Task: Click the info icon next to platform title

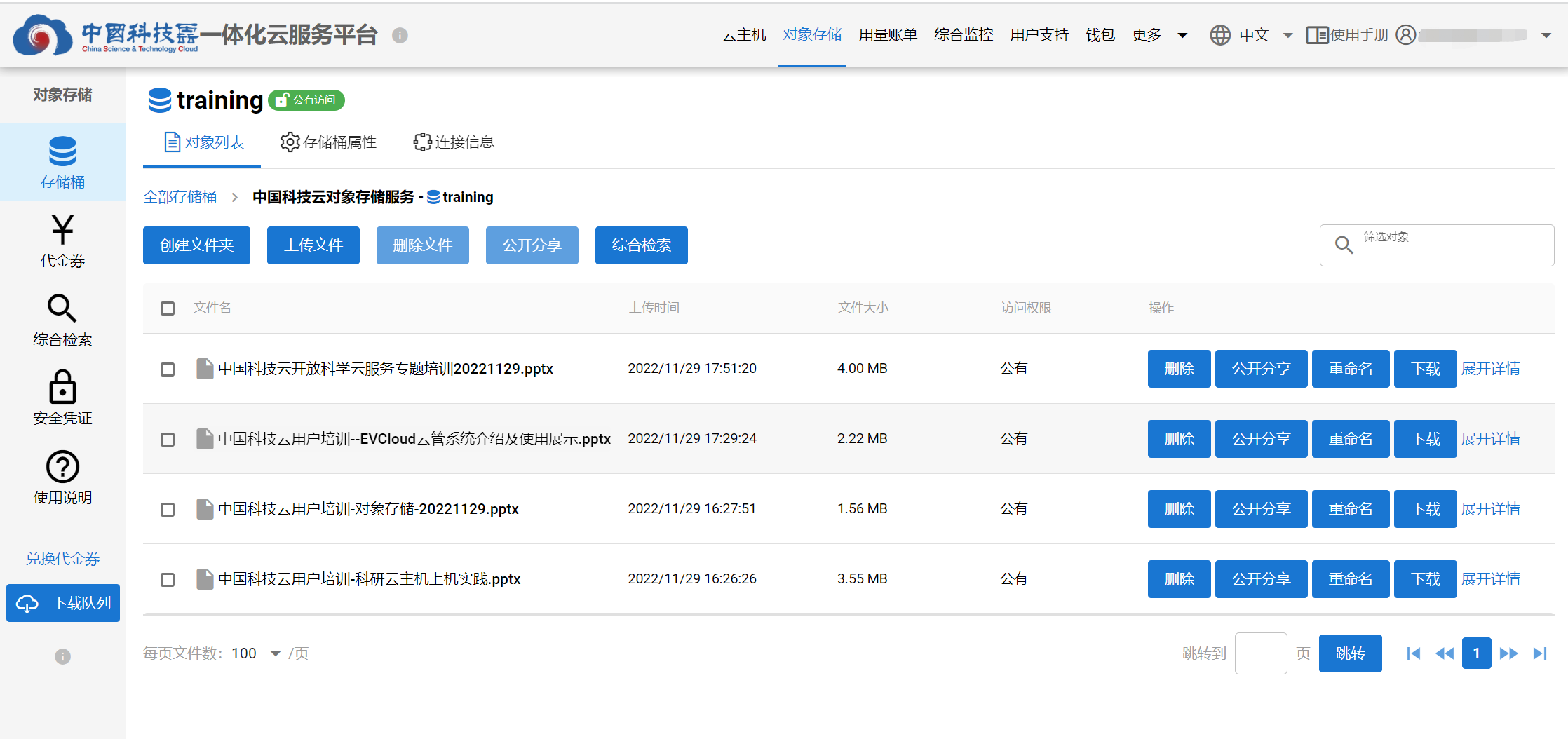Action: [x=400, y=35]
